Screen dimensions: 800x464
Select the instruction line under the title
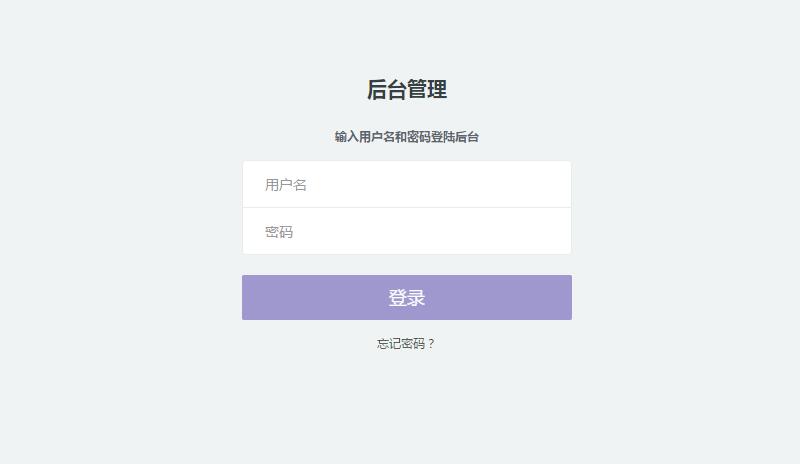(x=406, y=137)
